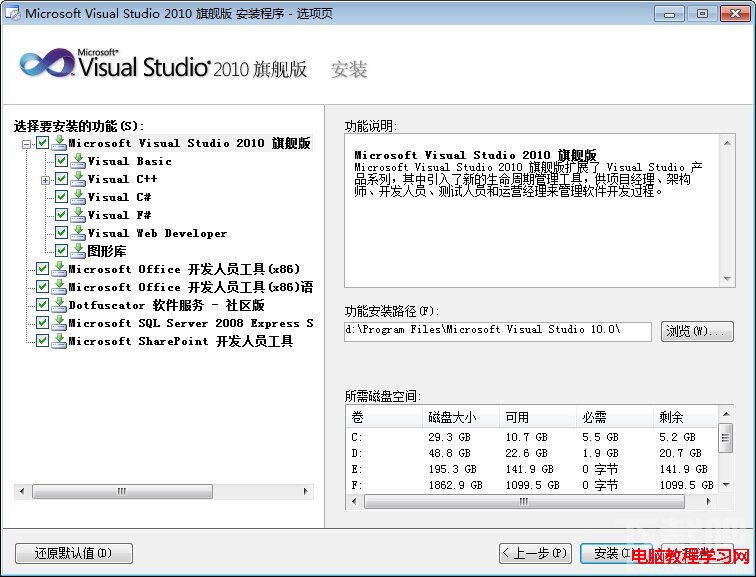Uncheck the Visual Basic checkbox
The height and width of the screenshot is (577, 756).
(61, 161)
